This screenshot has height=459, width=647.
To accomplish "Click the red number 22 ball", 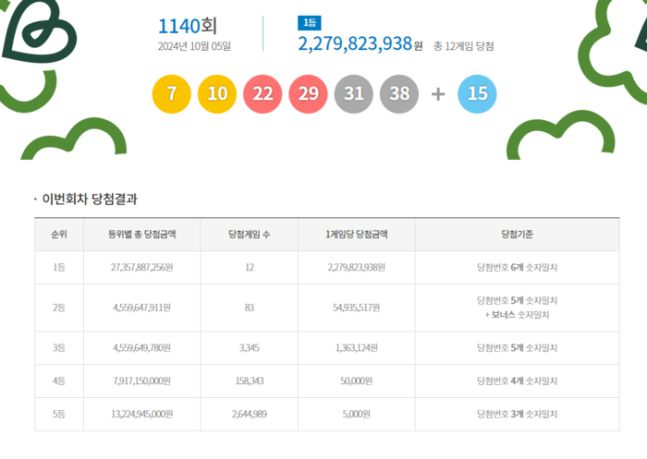I will point(262,94).
